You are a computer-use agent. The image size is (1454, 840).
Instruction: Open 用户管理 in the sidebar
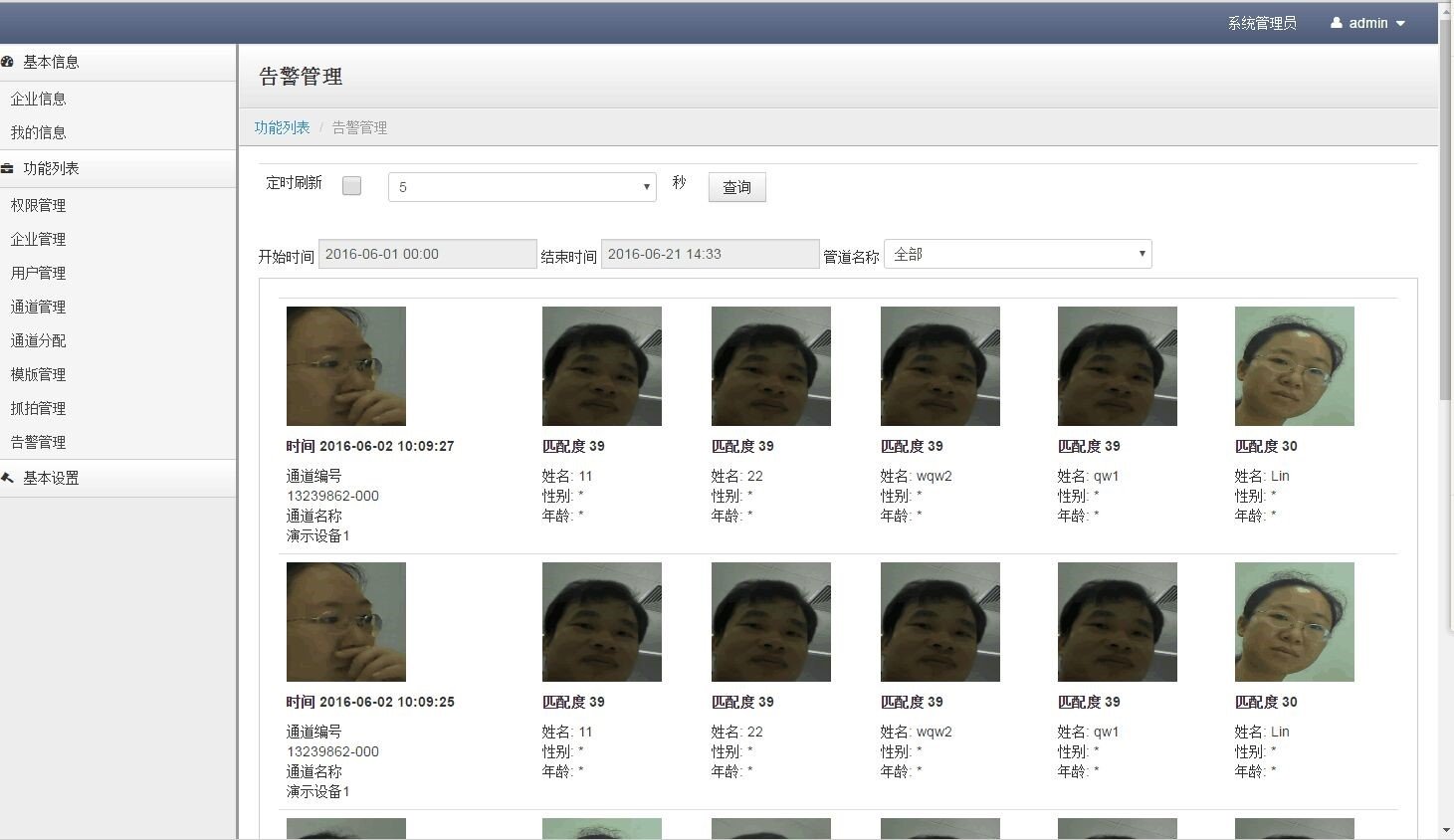pos(39,273)
